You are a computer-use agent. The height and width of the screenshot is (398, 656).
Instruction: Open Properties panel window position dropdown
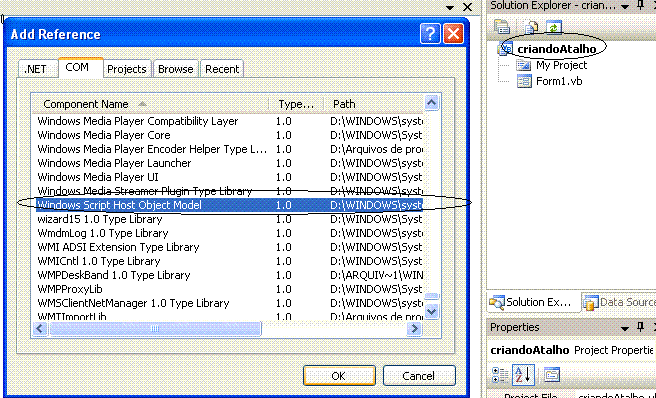click(x=625, y=328)
